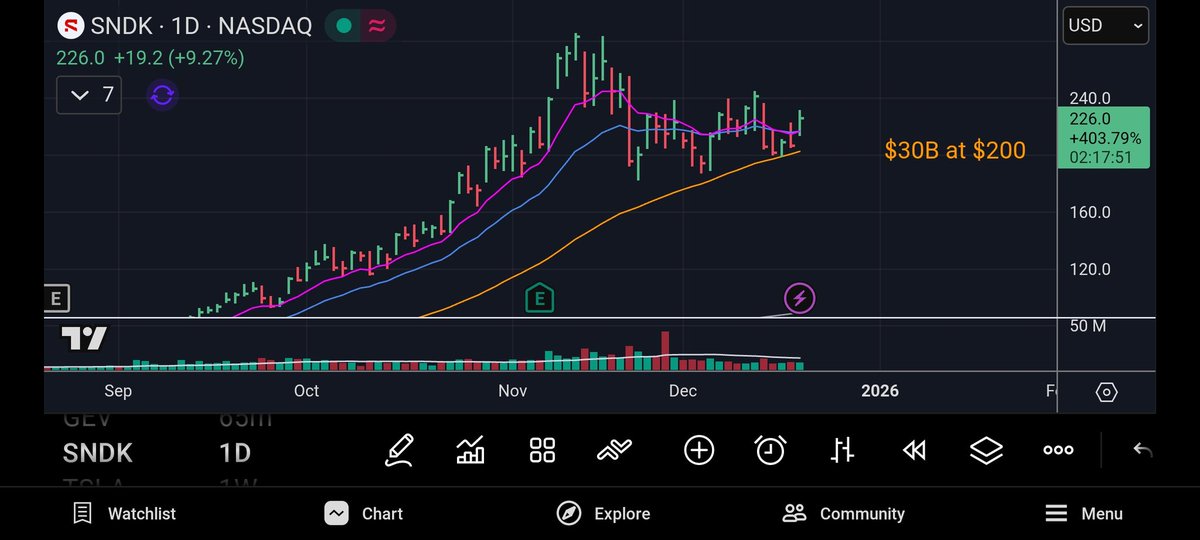Switch to the Chart tab
This screenshot has height=540, width=1200.
(x=364, y=513)
